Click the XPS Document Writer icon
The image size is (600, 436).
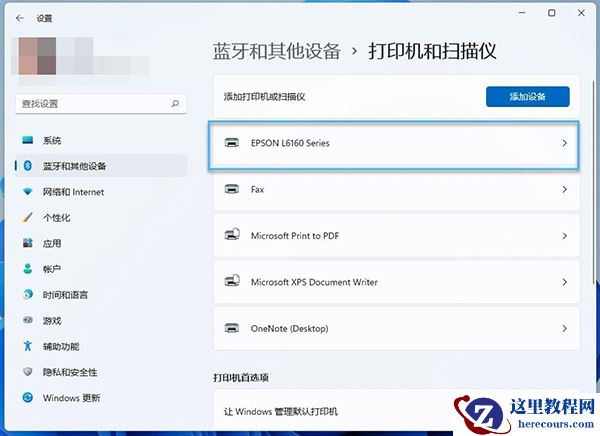232,281
